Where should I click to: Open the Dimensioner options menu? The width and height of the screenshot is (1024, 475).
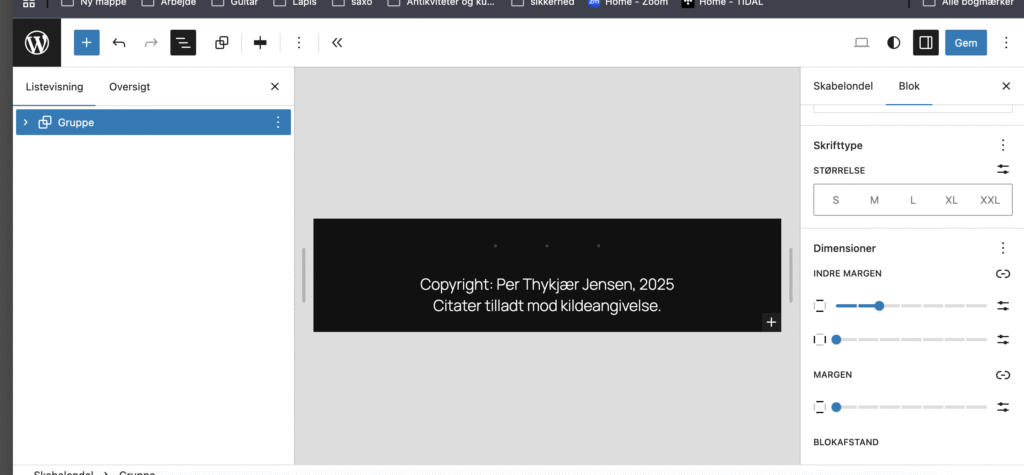pyautogui.click(x=1003, y=248)
